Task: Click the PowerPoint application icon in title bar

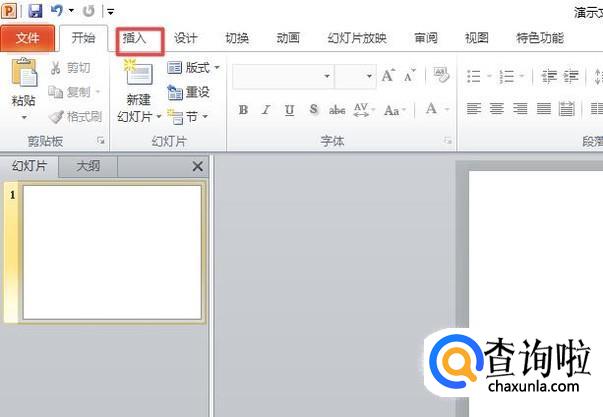Action: tap(9, 10)
